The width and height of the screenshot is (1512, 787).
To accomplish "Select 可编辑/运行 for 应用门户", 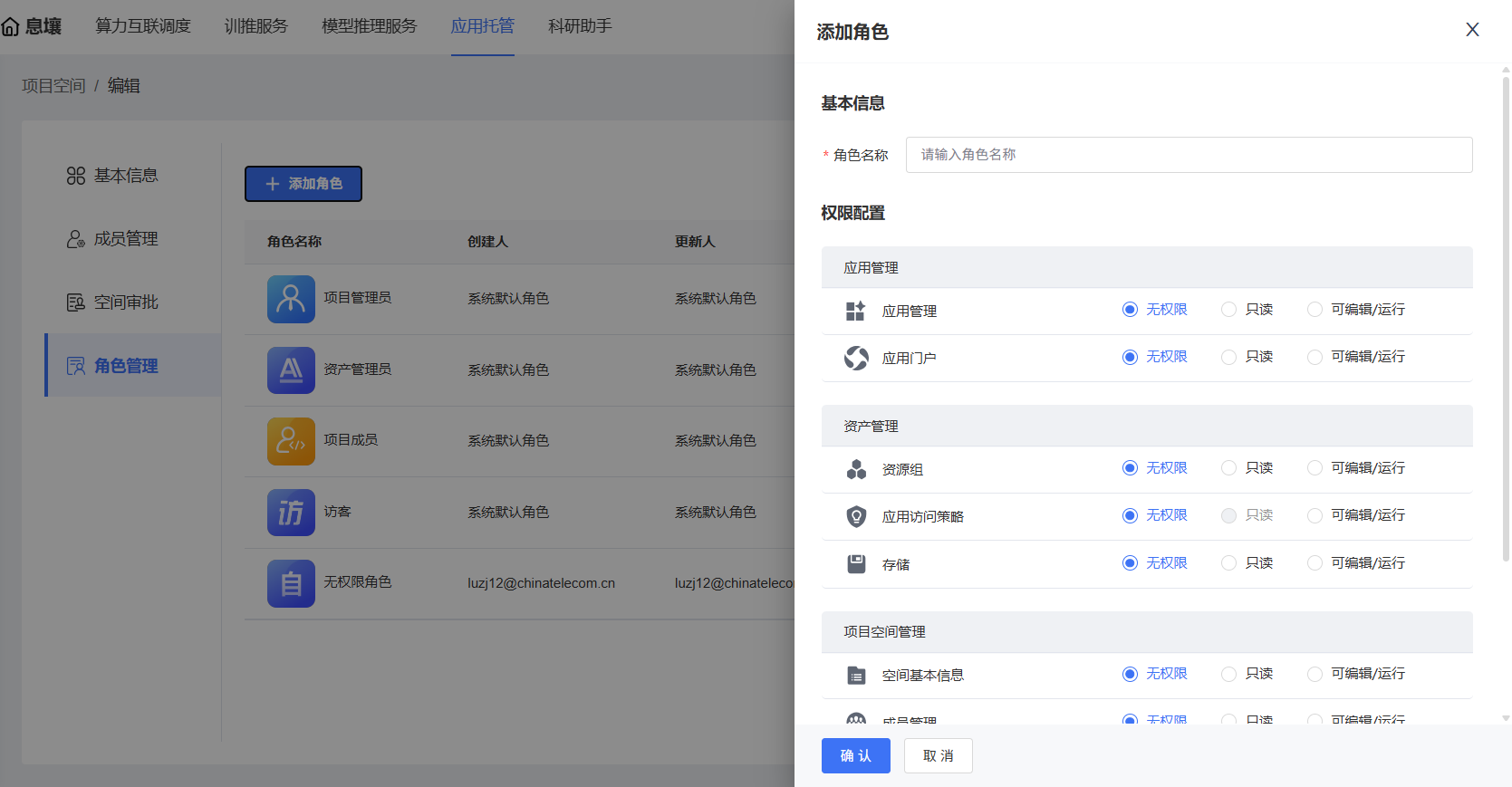I will click(1315, 357).
